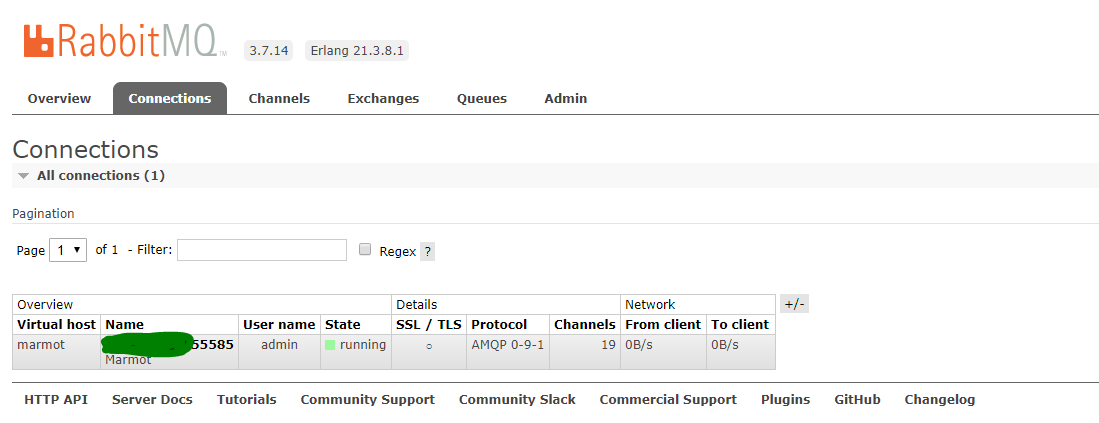Image resolution: width=1099 pixels, height=423 pixels.
Task: Open the Community Slack link
Action: point(517,400)
